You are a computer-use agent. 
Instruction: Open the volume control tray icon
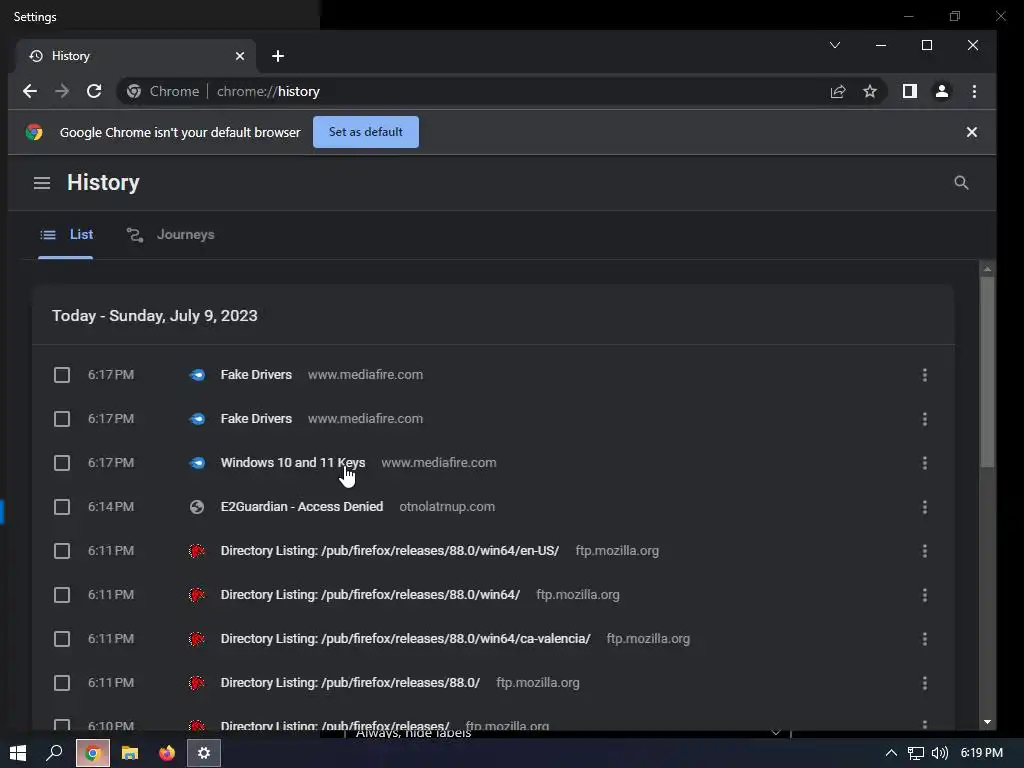940,753
